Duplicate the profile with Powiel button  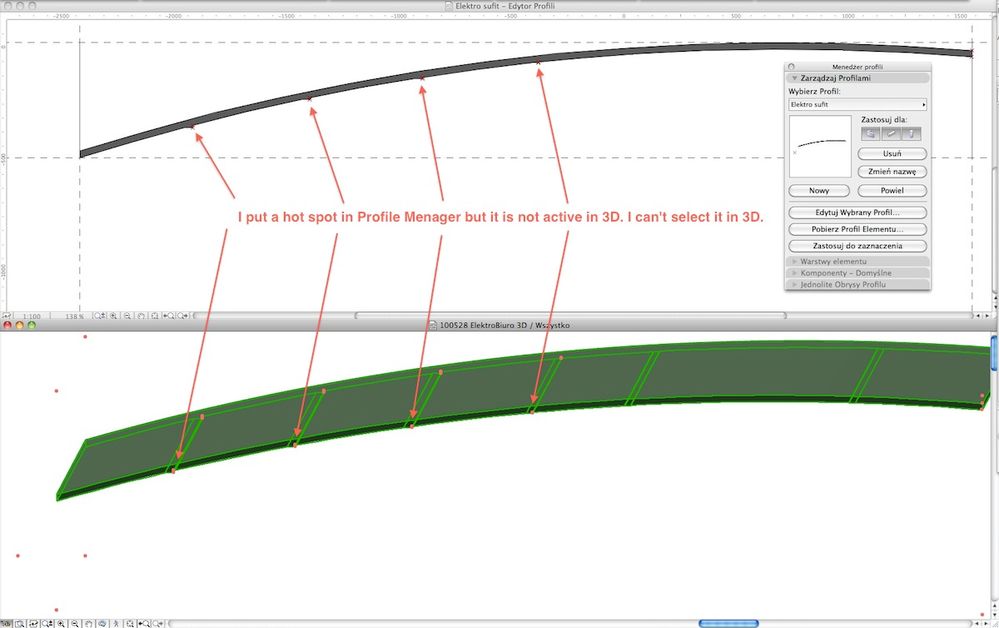[892, 190]
